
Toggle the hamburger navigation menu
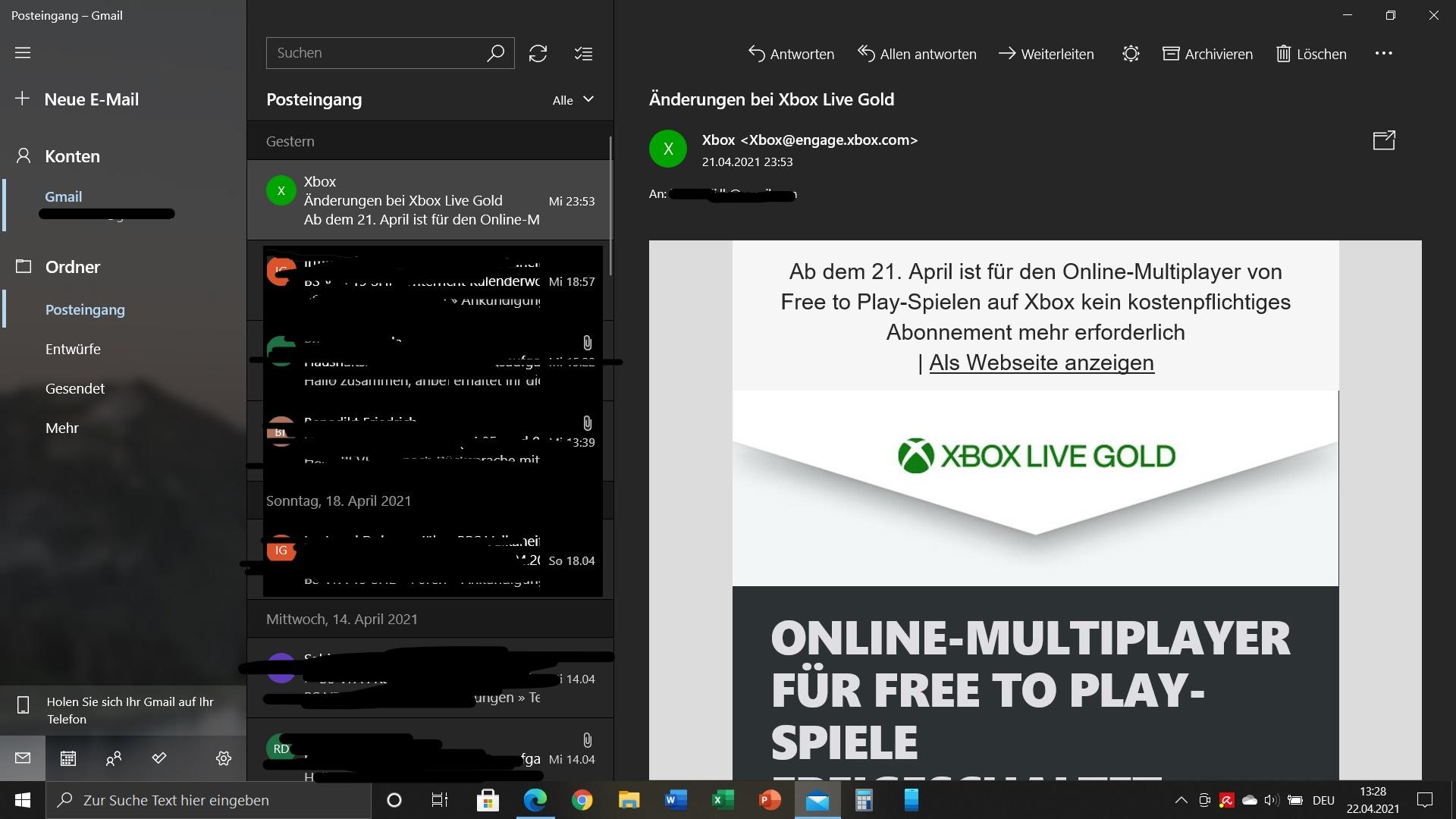click(x=23, y=53)
